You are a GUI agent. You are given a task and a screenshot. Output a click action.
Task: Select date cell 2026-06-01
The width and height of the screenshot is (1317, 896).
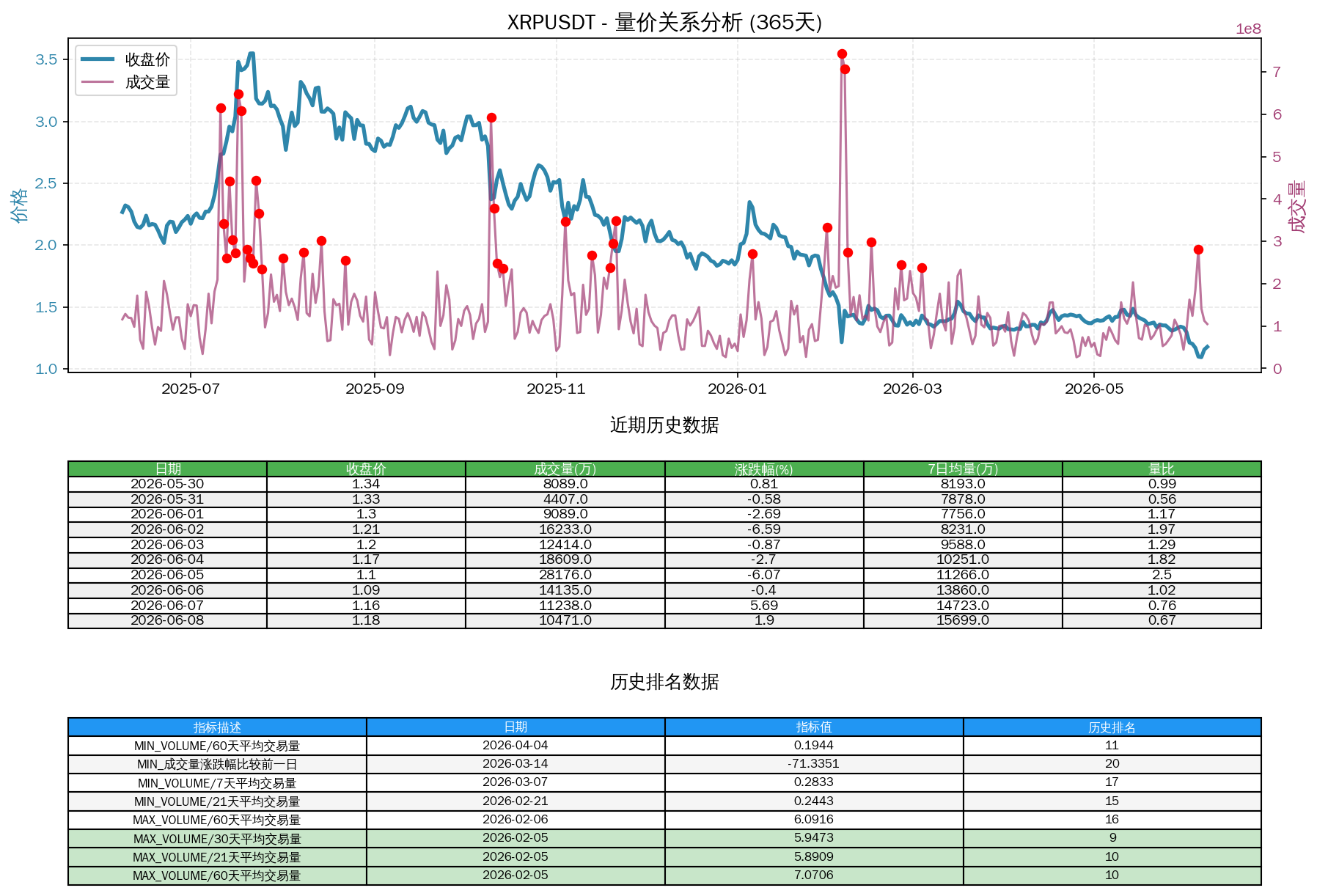click(167, 514)
